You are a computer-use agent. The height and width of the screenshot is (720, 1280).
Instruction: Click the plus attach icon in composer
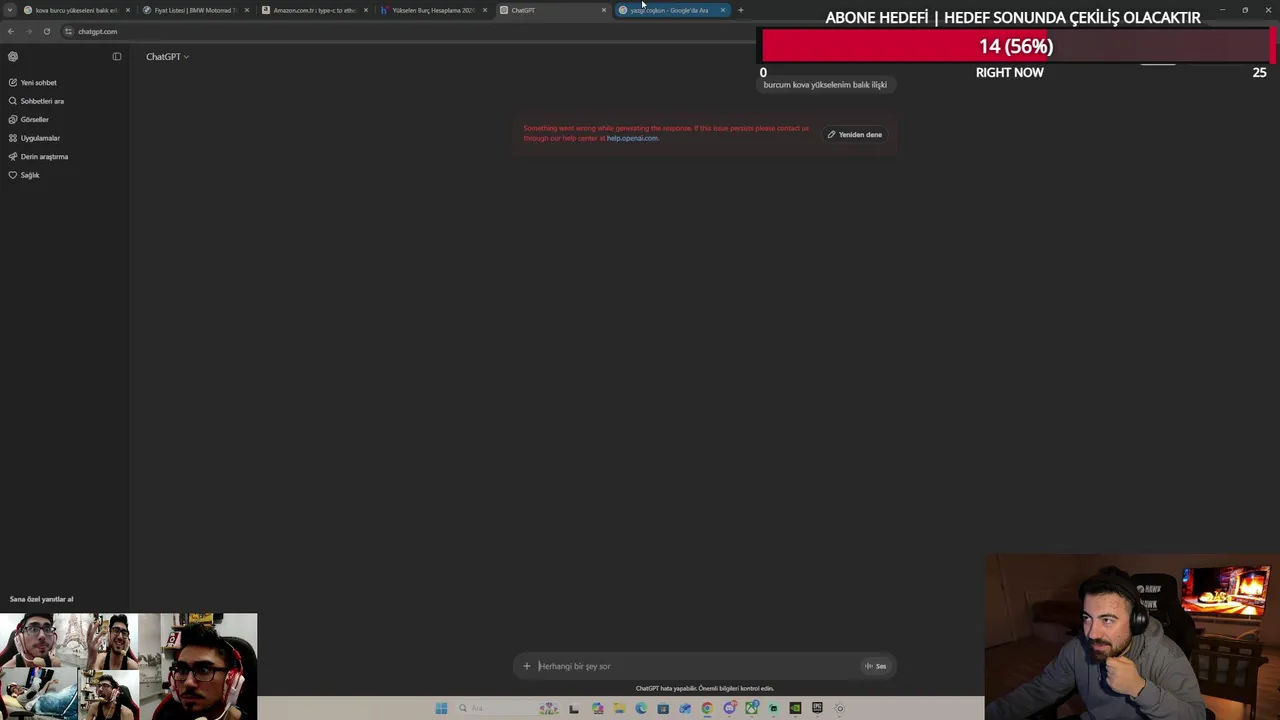point(527,666)
